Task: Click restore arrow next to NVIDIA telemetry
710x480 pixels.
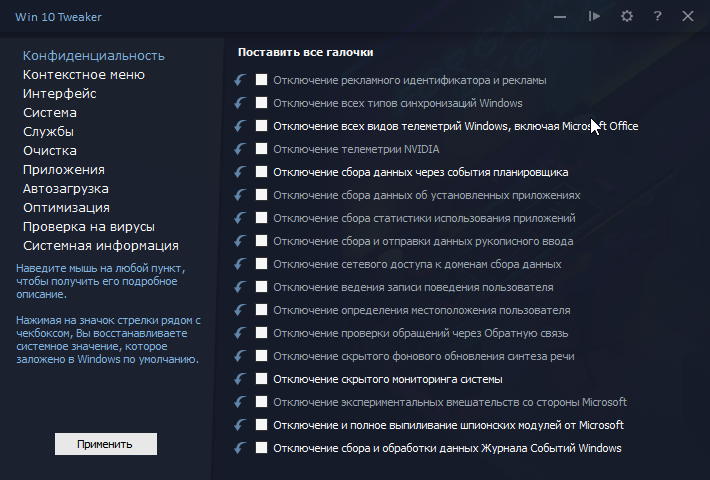Action: 240,149
